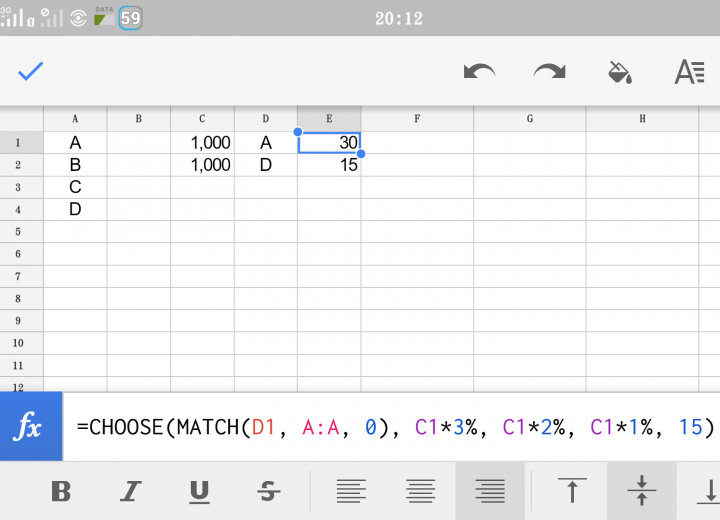Select cell A4 containing D

(75, 210)
